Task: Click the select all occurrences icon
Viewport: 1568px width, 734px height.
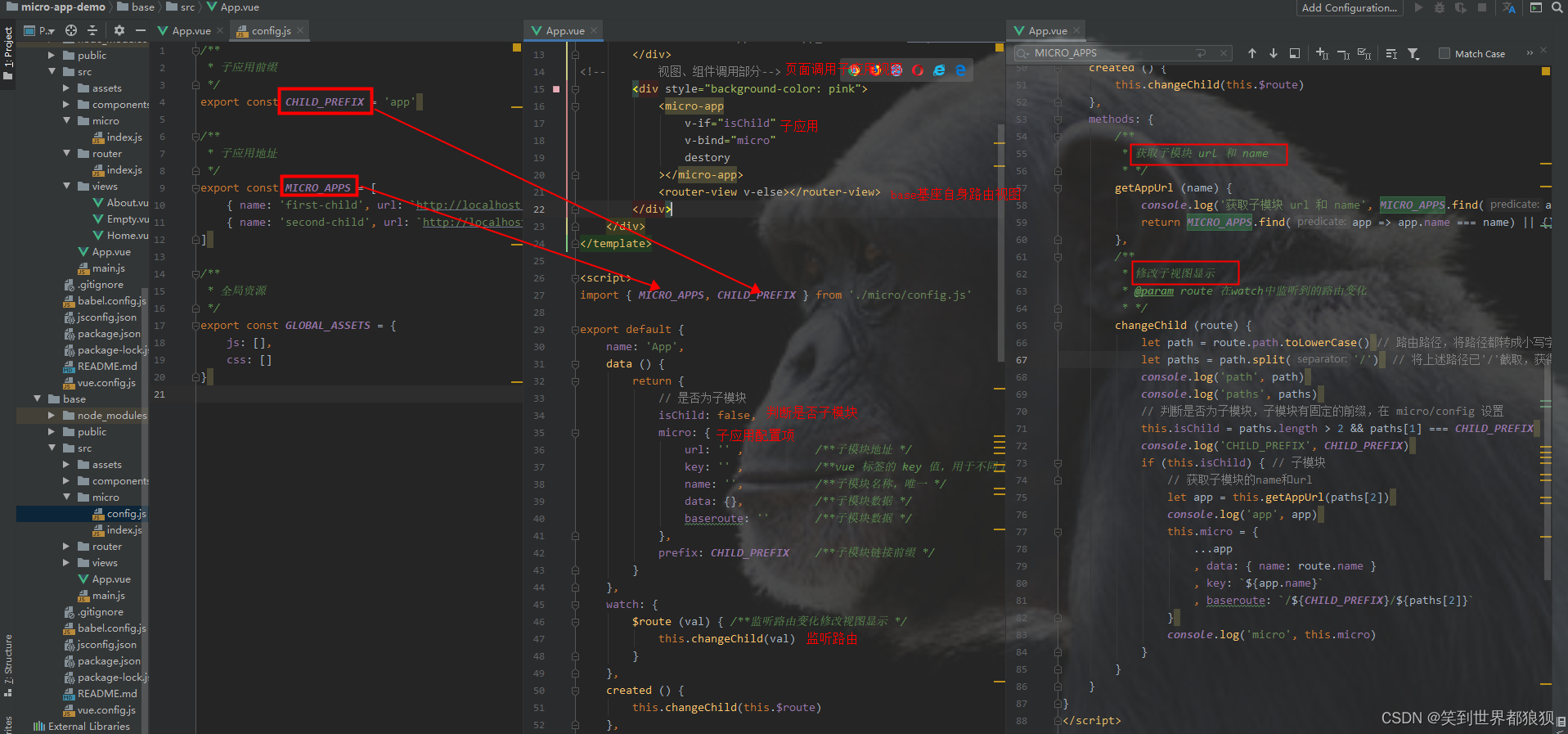Action: click(x=1364, y=53)
